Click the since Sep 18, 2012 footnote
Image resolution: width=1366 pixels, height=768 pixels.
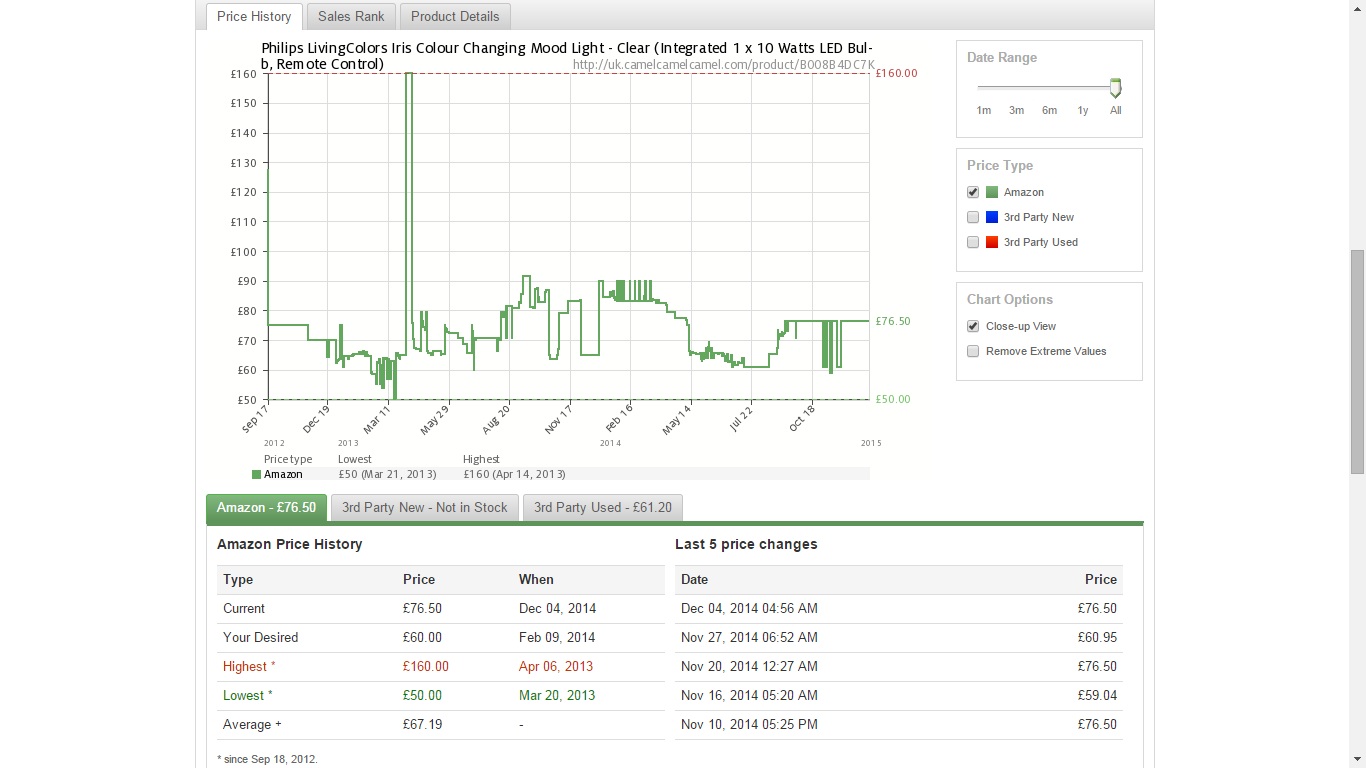click(x=267, y=759)
